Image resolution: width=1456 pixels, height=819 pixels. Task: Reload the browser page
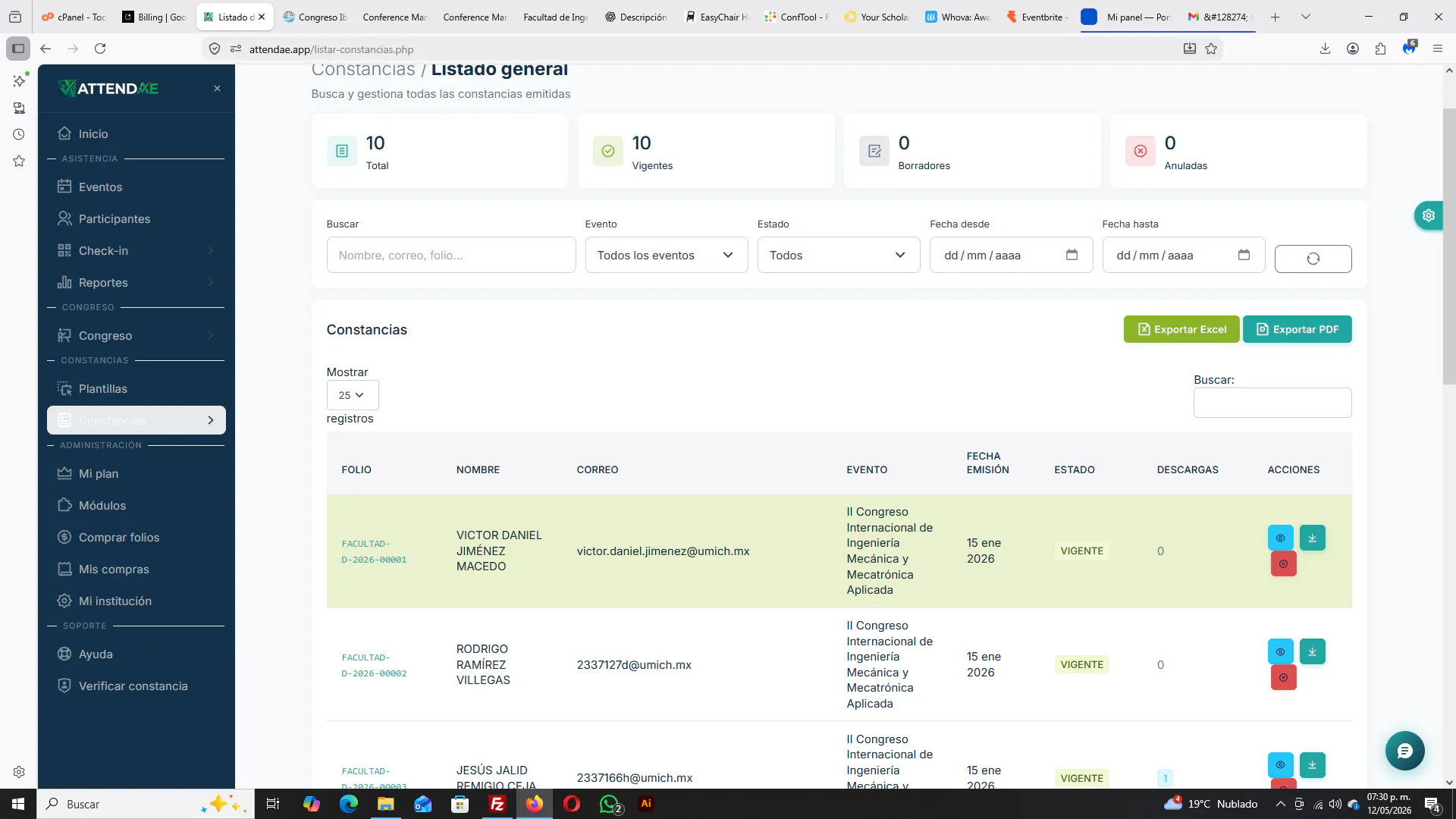pos(100,49)
